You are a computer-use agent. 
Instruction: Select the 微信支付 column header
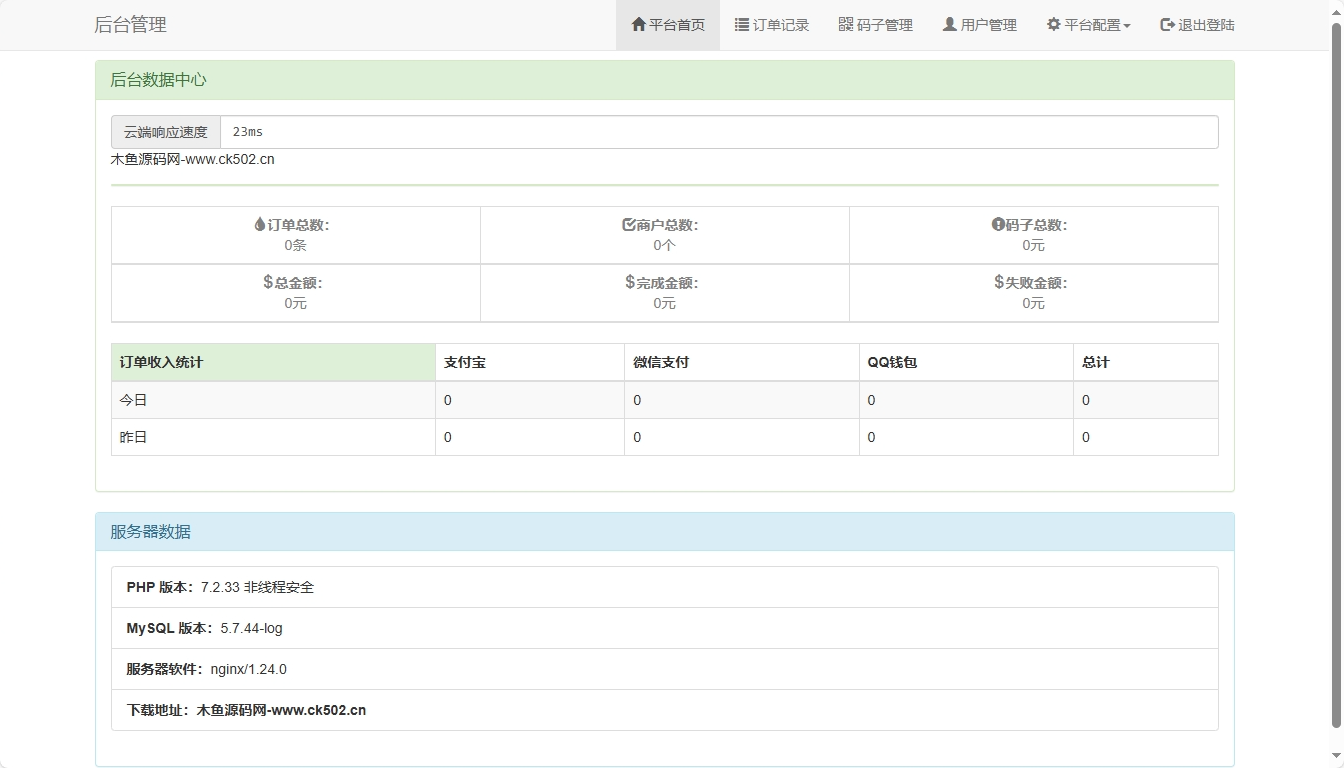click(742, 362)
